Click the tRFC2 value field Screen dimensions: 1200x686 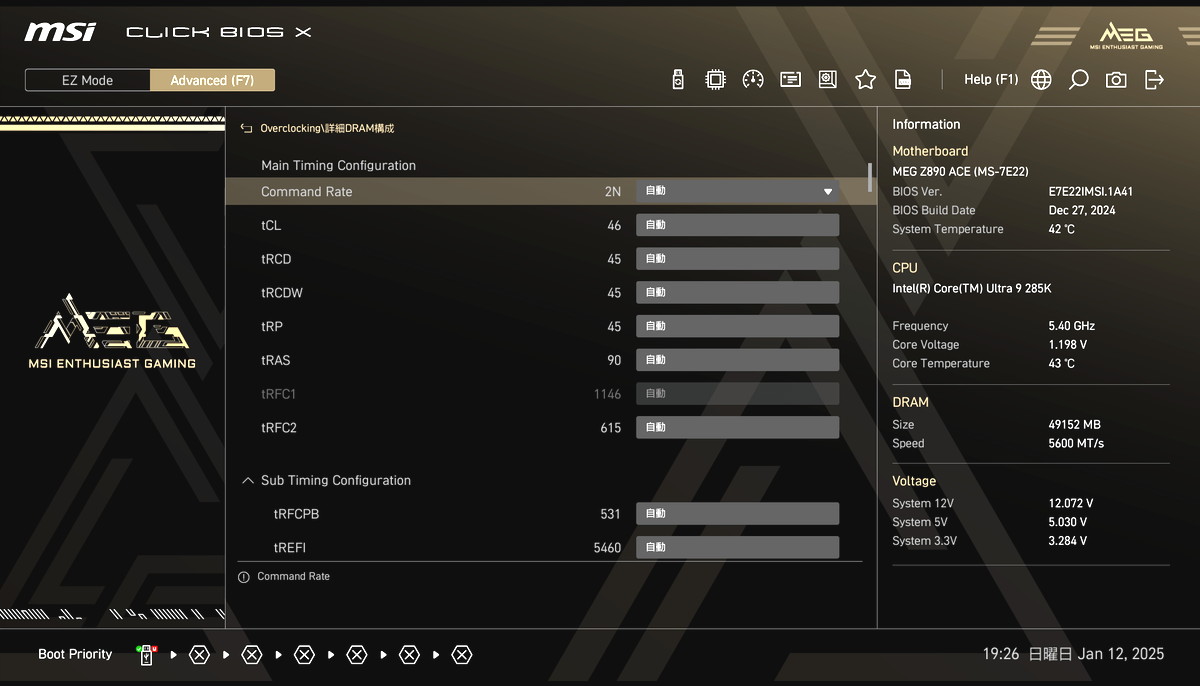pos(738,427)
